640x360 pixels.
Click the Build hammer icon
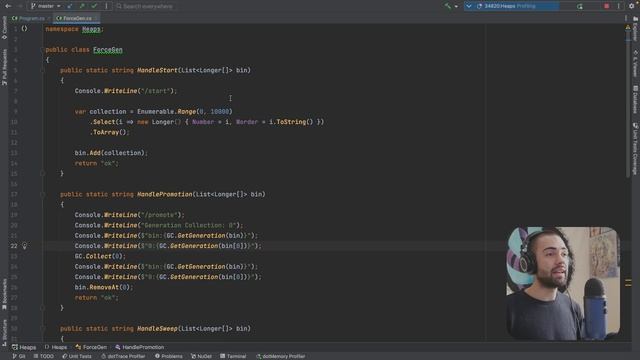448,6
